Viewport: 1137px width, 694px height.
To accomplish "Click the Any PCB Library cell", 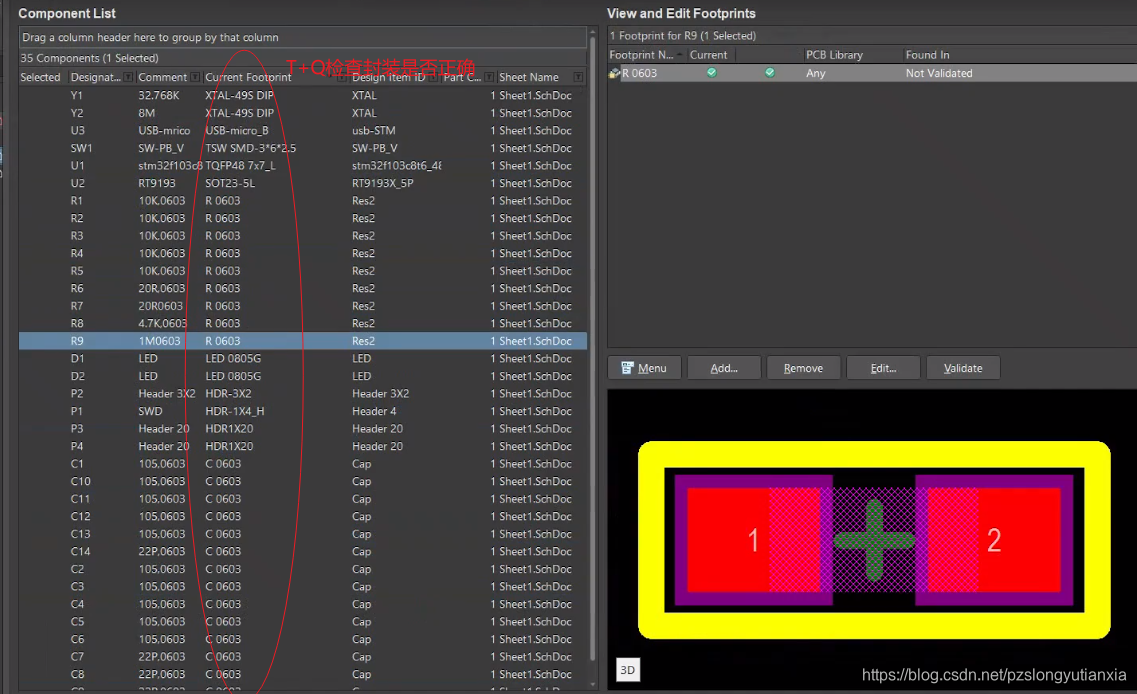I will [816, 73].
